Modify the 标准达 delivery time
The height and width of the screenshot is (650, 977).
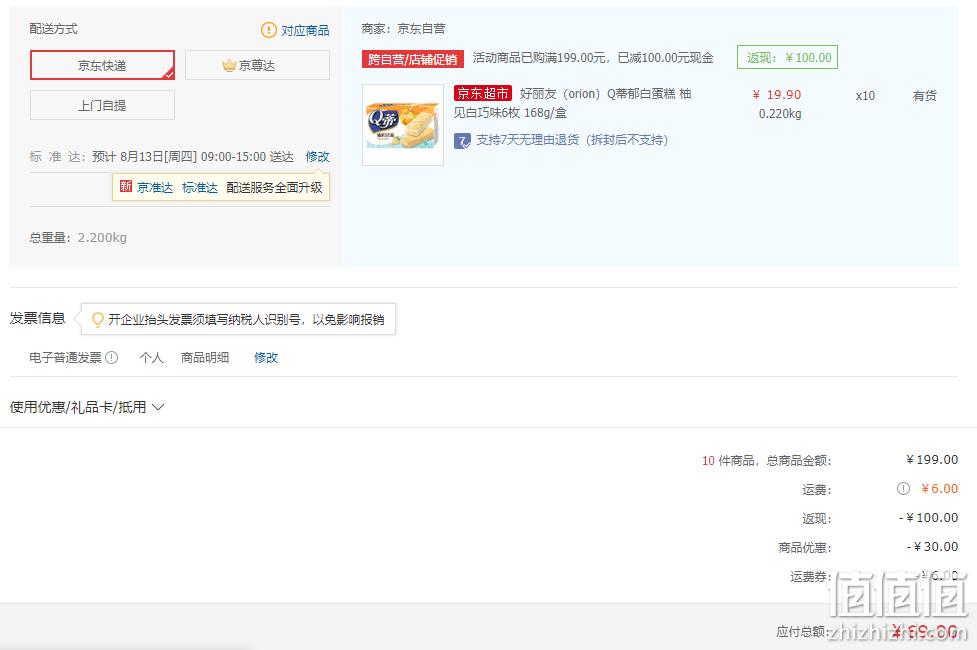(x=317, y=156)
